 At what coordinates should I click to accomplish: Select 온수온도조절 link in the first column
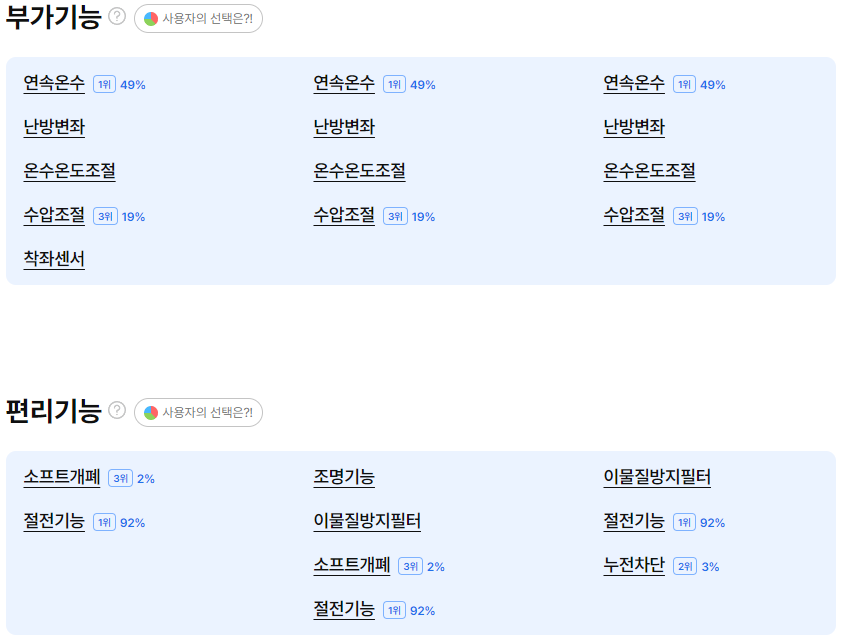[69, 172]
